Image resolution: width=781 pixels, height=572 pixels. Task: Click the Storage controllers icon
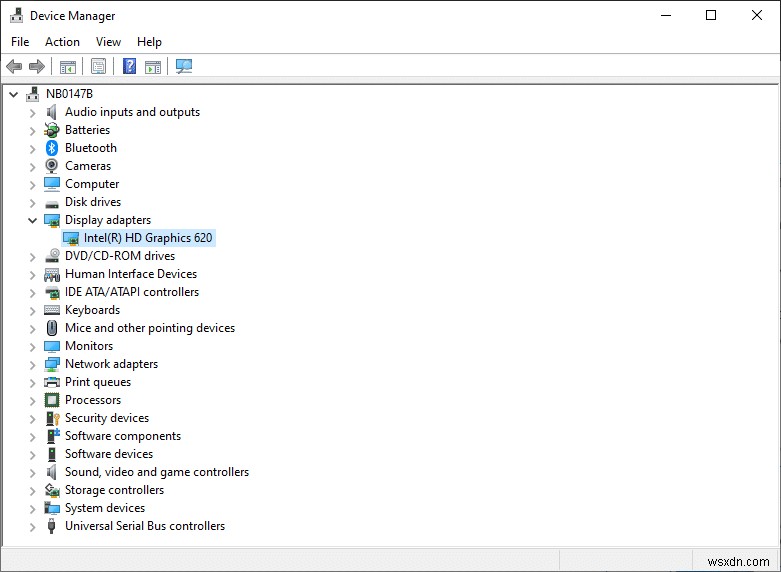[52, 490]
